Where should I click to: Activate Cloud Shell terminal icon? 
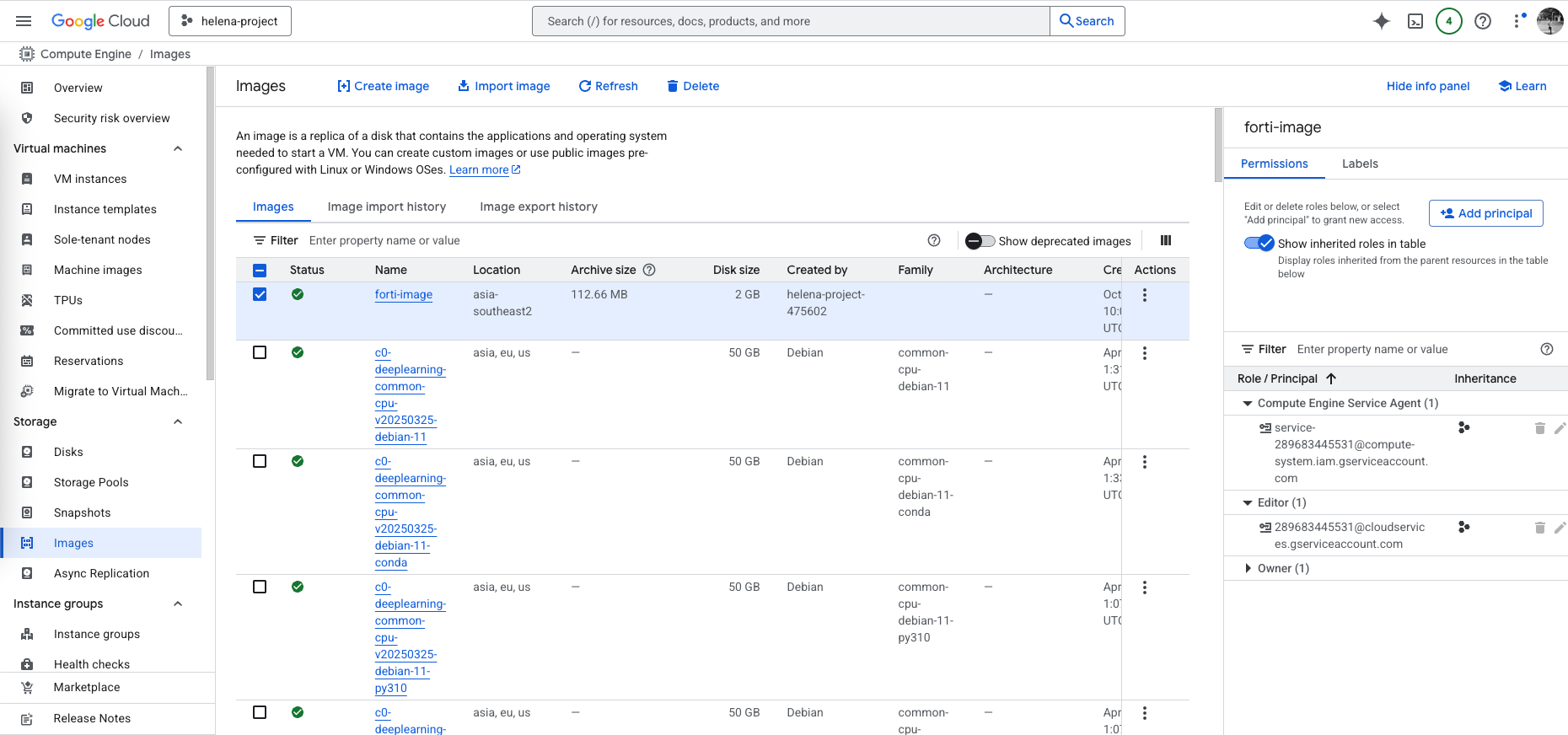(x=1415, y=21)
